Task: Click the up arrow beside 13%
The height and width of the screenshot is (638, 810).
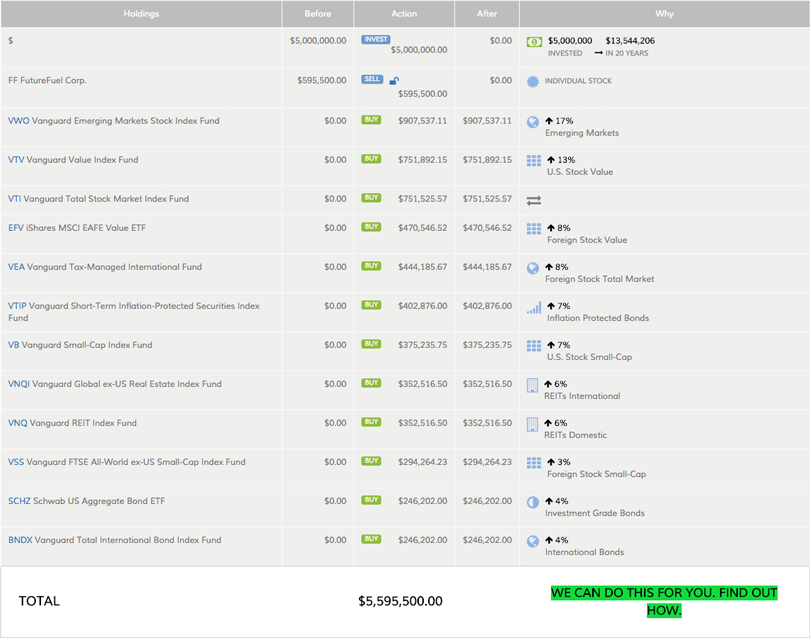Action: click(551, 160)
